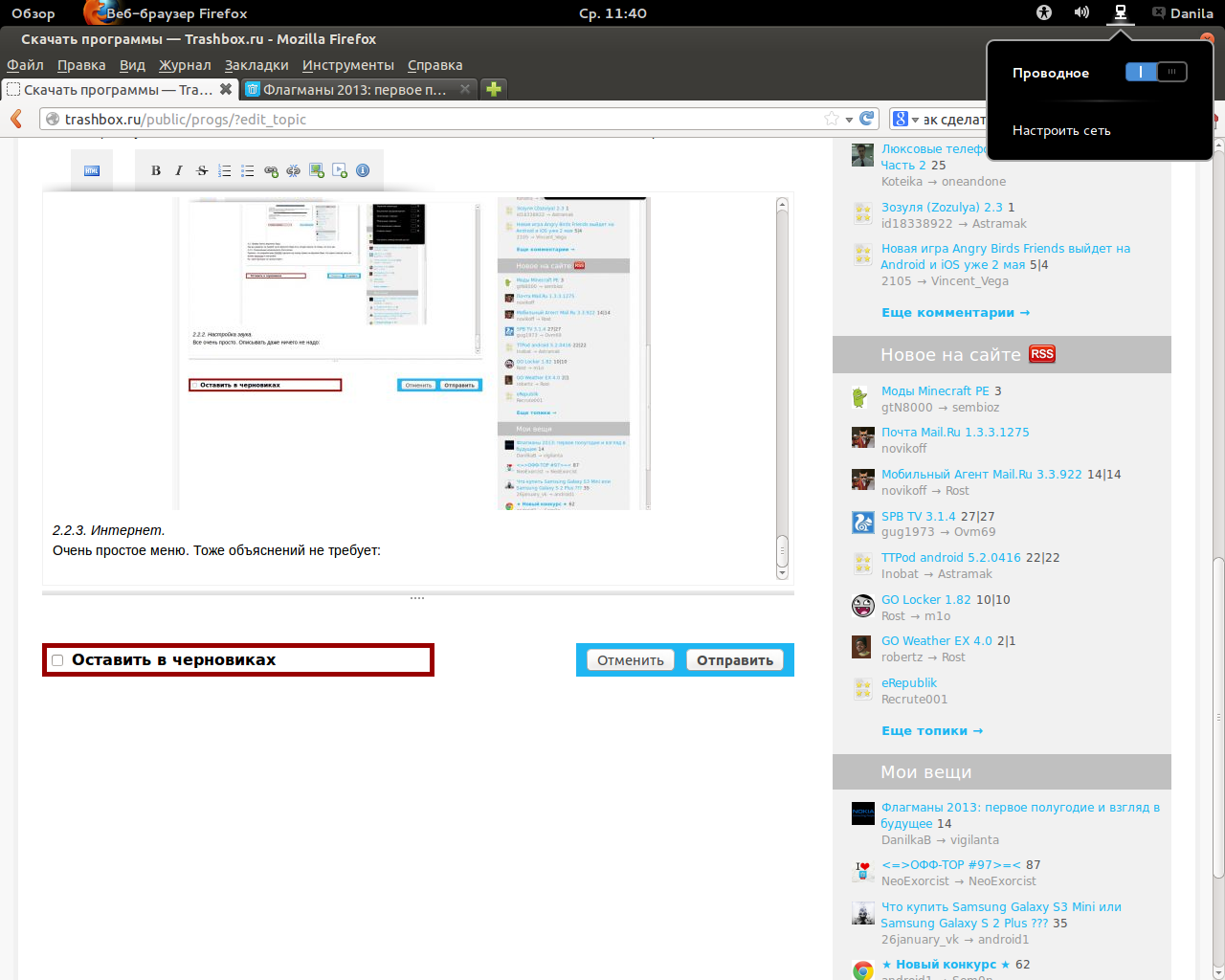The width and height of the screenshot is (1225, 980).
Task: Insert a hyperlink with the chain icon
Action: [271, 170]
